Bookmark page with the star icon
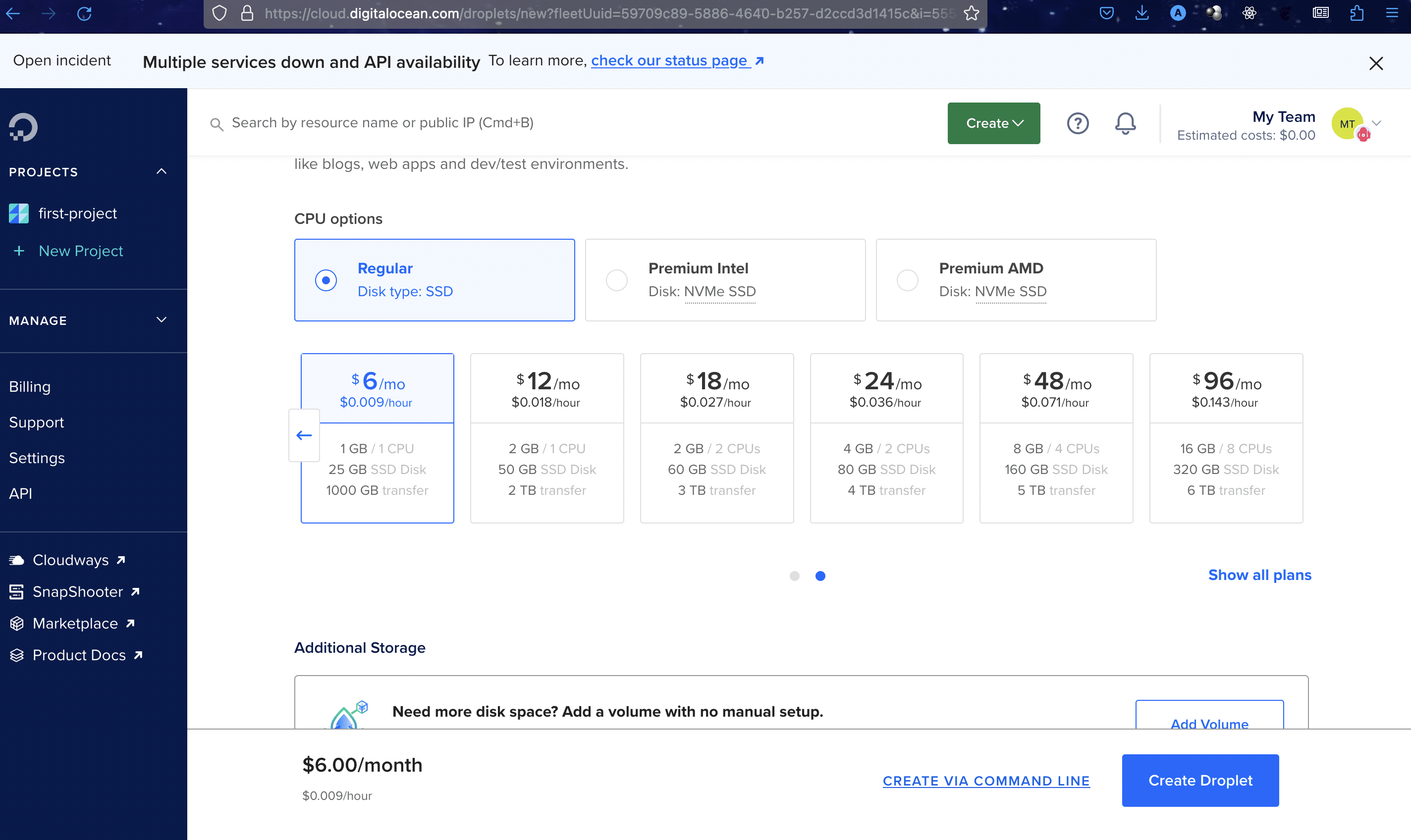 tap(972, 13)
